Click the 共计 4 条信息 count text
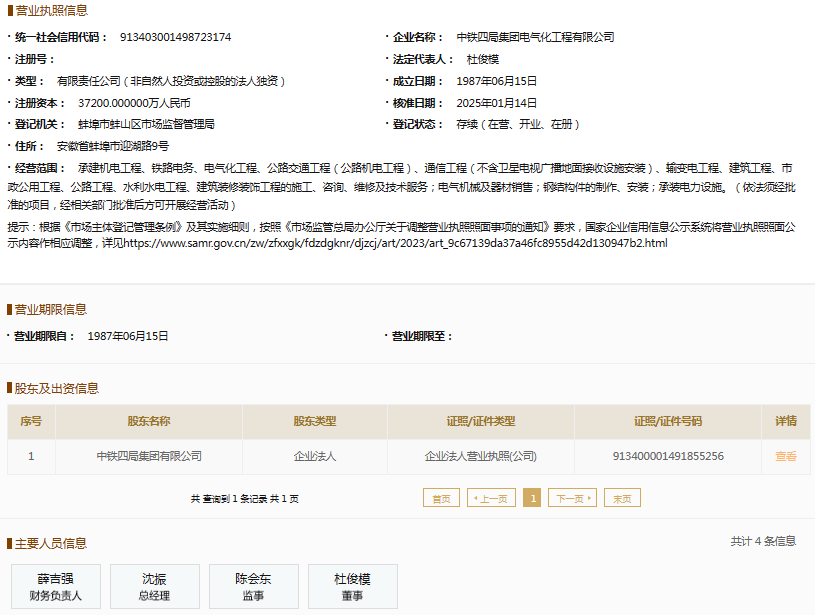Image resolution: width=815 pixels, height=615 pixels. coord(763,541)
